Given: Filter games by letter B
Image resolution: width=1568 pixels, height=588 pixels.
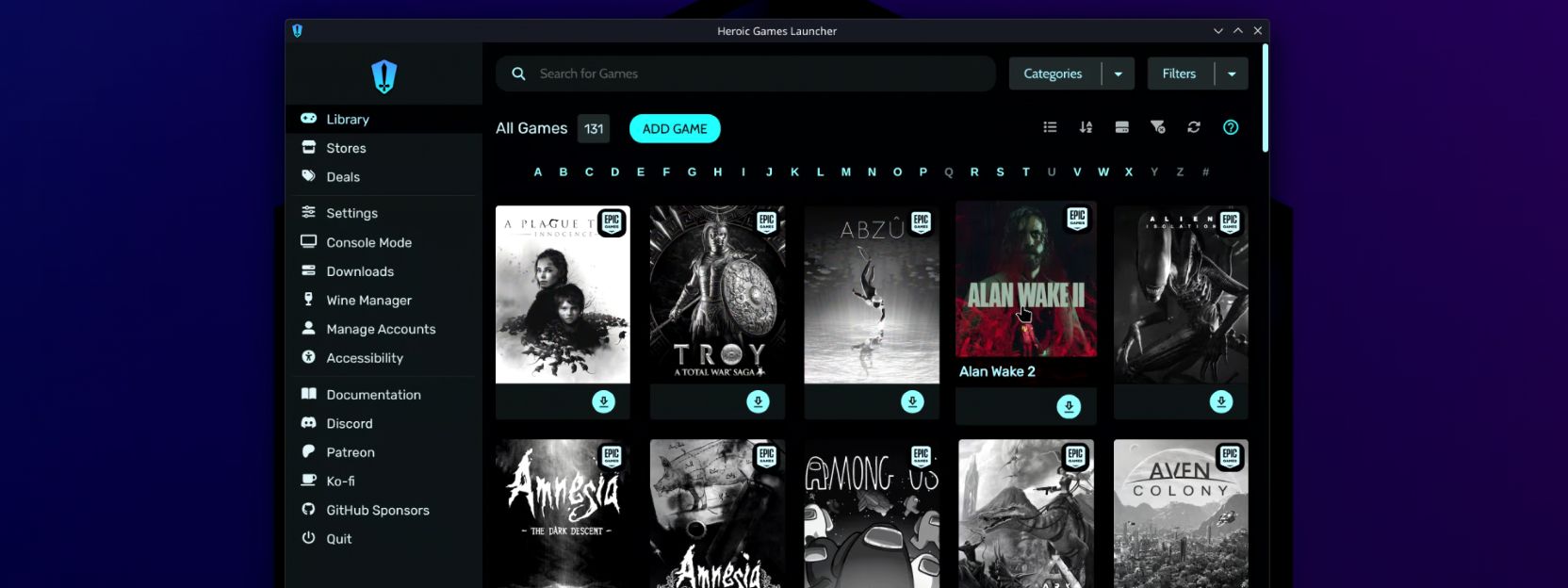Looking at the screenshot, I should coord(563,171).
